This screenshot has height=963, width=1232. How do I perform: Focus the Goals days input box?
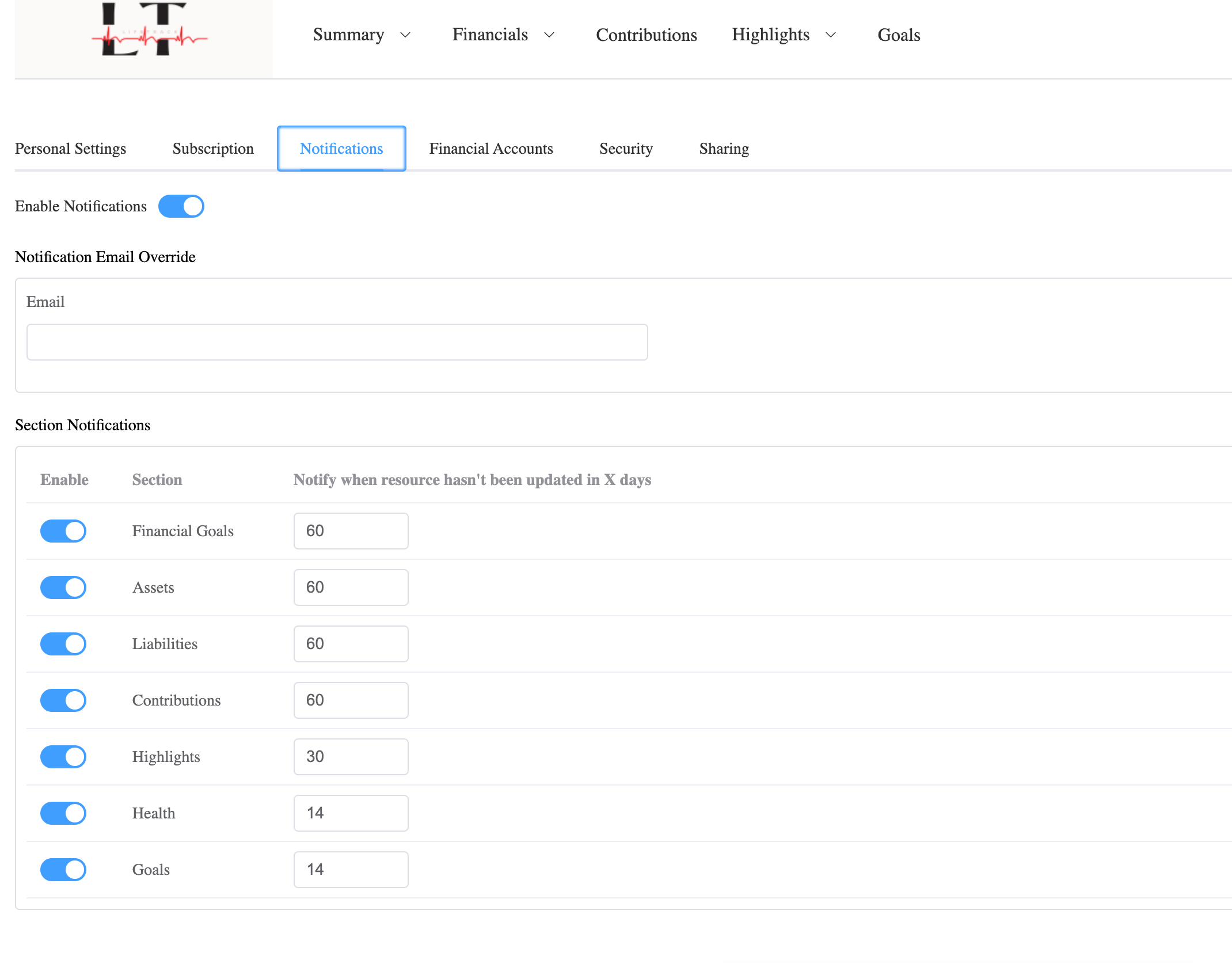click(351, 870)
